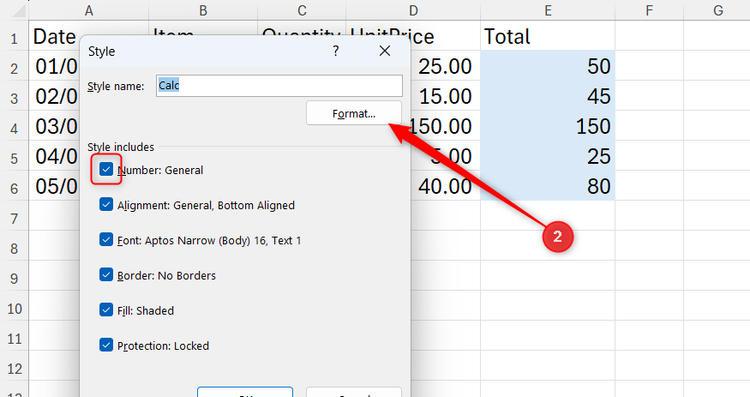Toggle the Number: General checkbox
This screenshot has height=397, width=750.
[106, 169]
